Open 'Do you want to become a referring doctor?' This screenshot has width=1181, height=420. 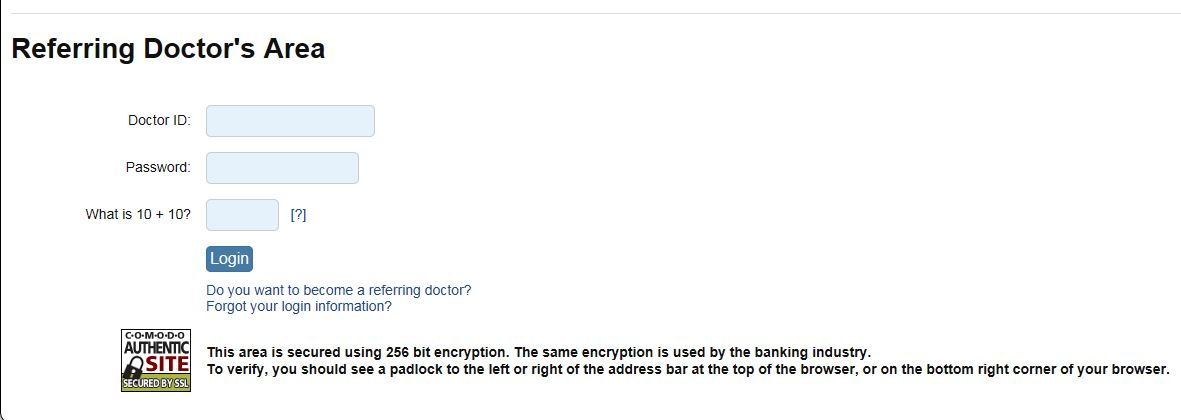click(338, 290)
